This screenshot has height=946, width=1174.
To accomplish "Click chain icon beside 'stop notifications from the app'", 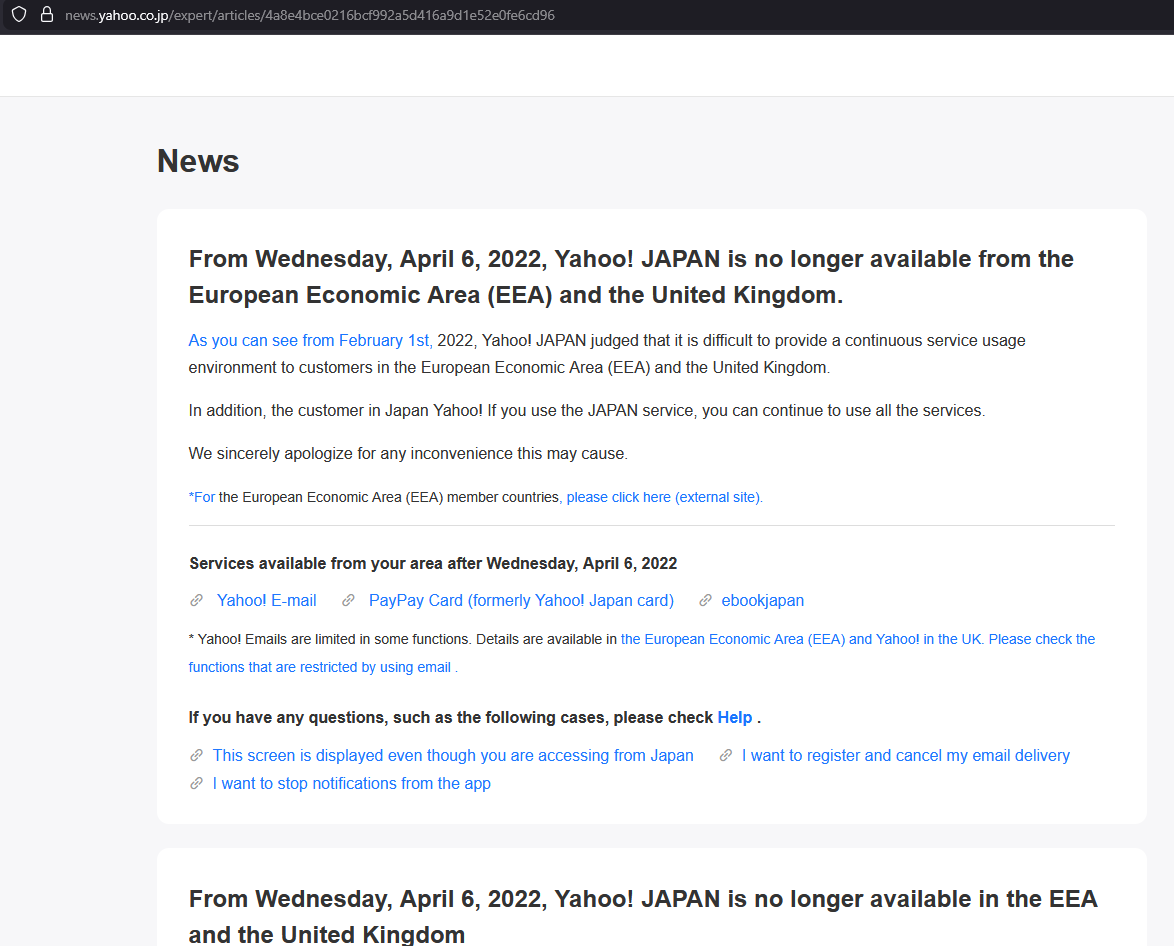I will coord(196,783).
